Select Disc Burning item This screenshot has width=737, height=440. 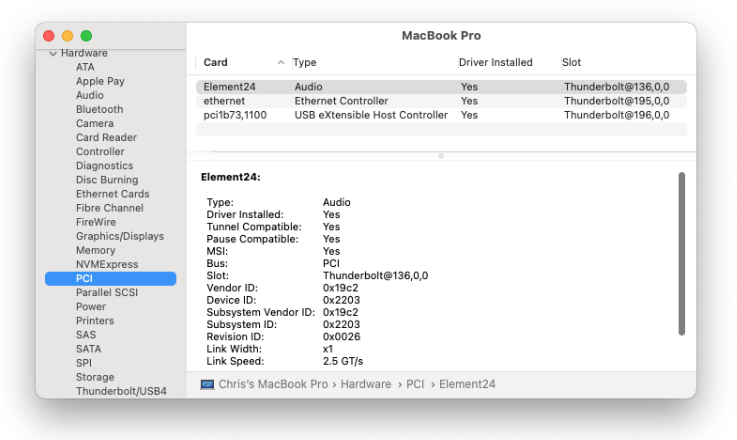point(107,180)
